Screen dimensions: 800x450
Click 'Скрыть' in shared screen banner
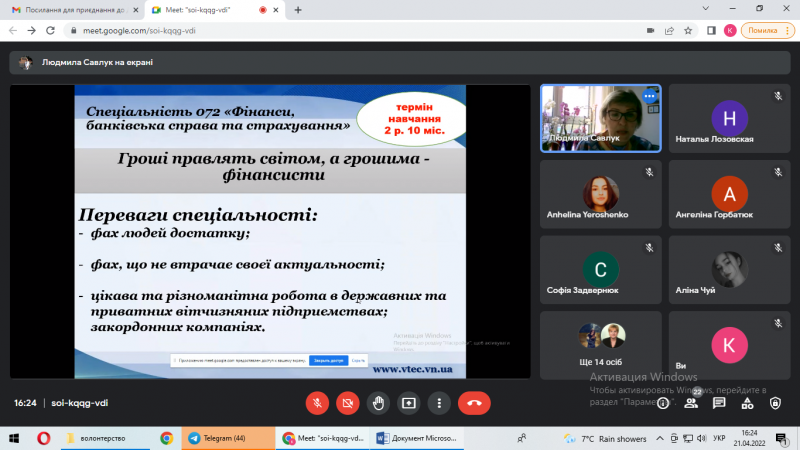(x=358, y=360)
